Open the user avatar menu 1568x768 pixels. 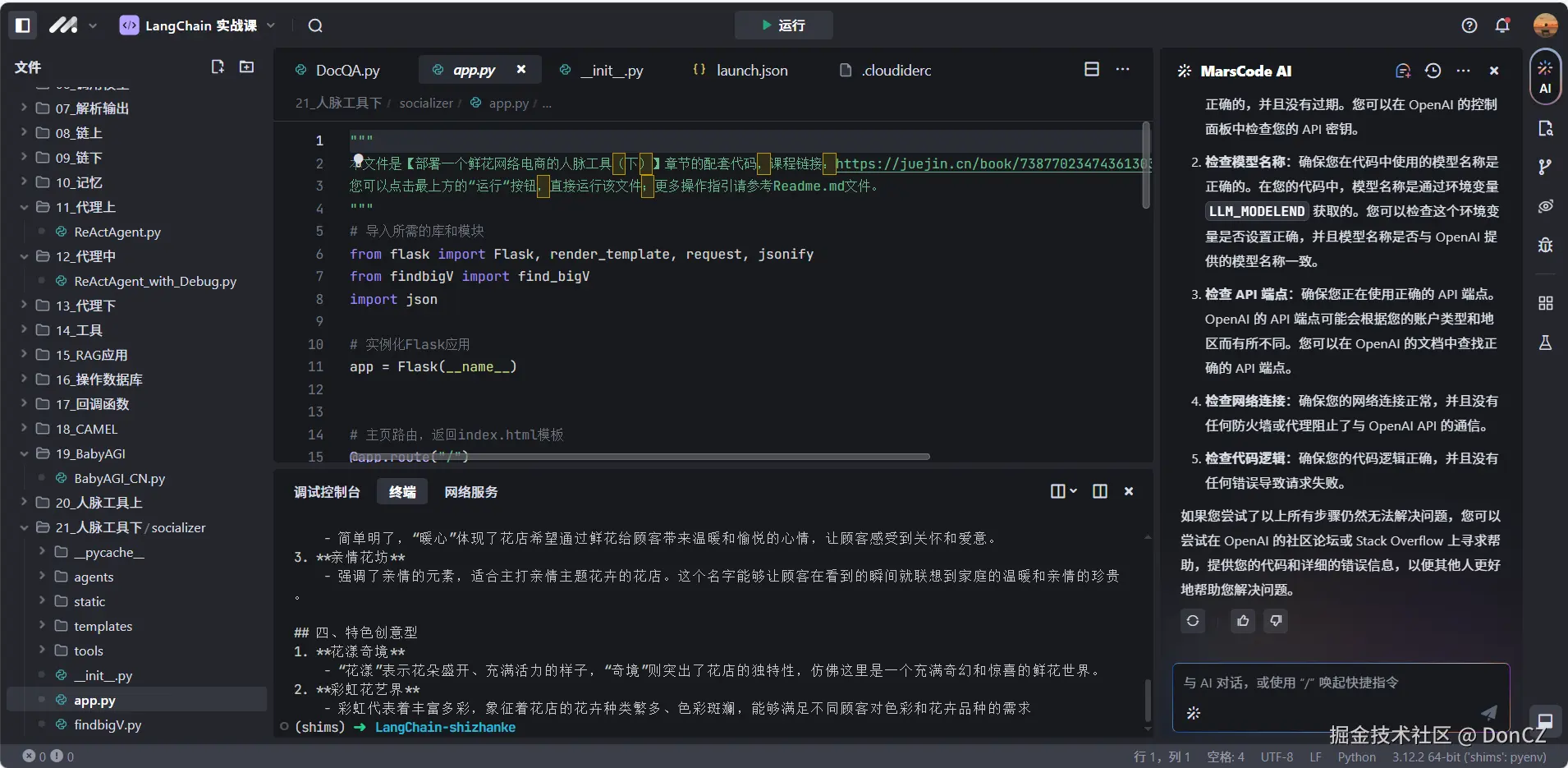tap(1545, 25)
